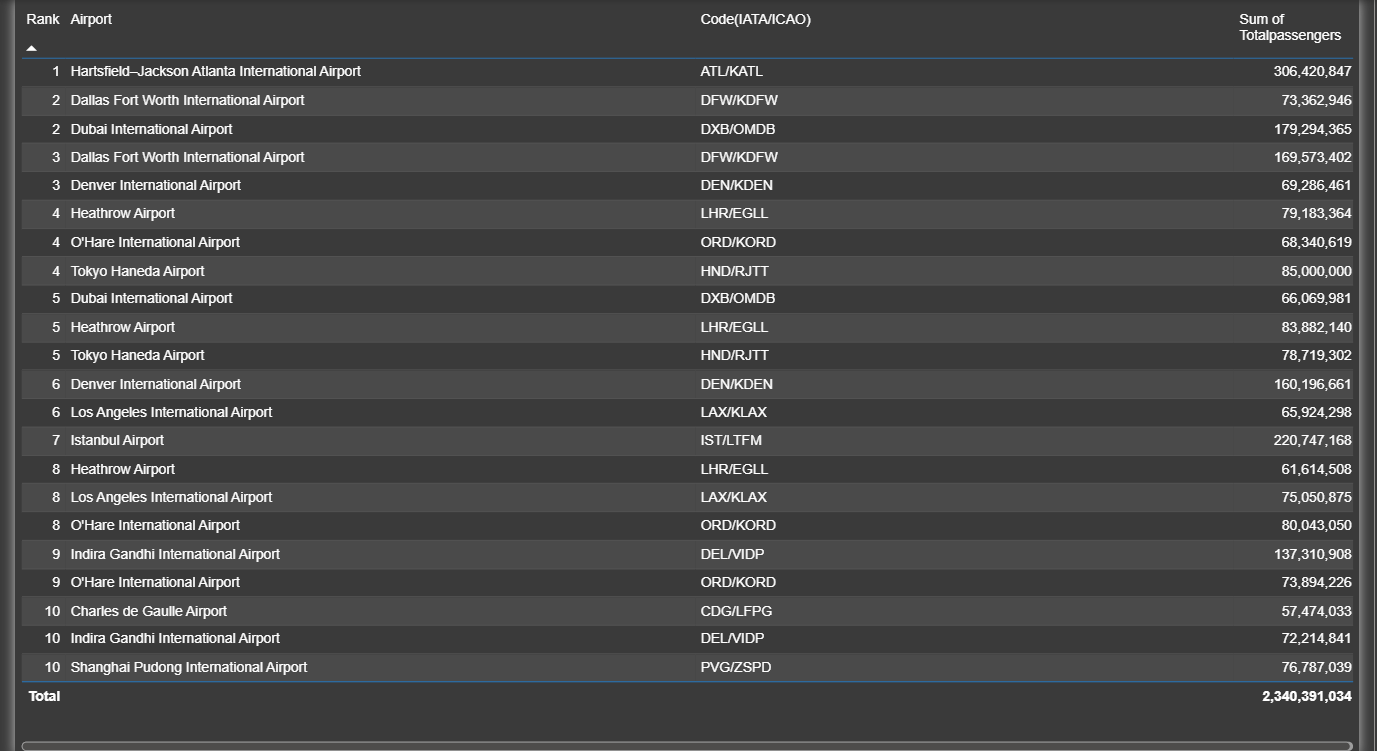Select the grand total 2,340,391,034
The width and height of the screenshot is (1377, 751).
click(1307, 696)
